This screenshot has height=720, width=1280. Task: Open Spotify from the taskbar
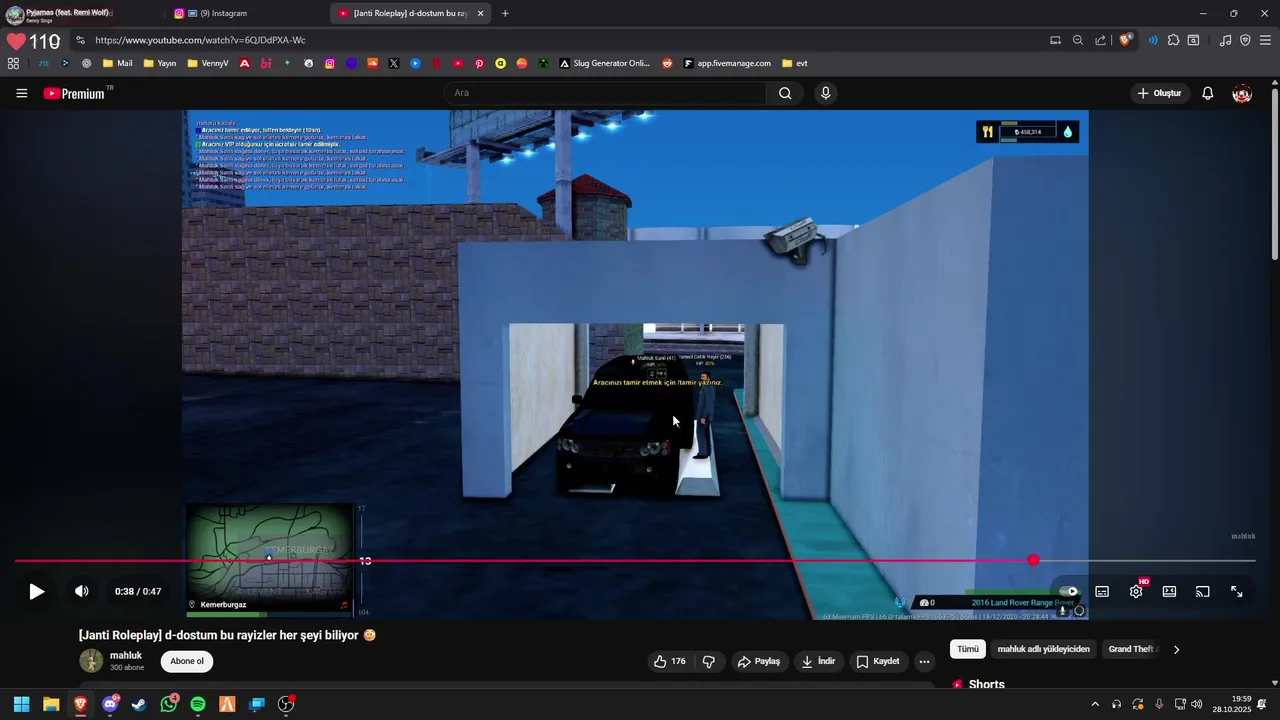[x=198, y=704]
